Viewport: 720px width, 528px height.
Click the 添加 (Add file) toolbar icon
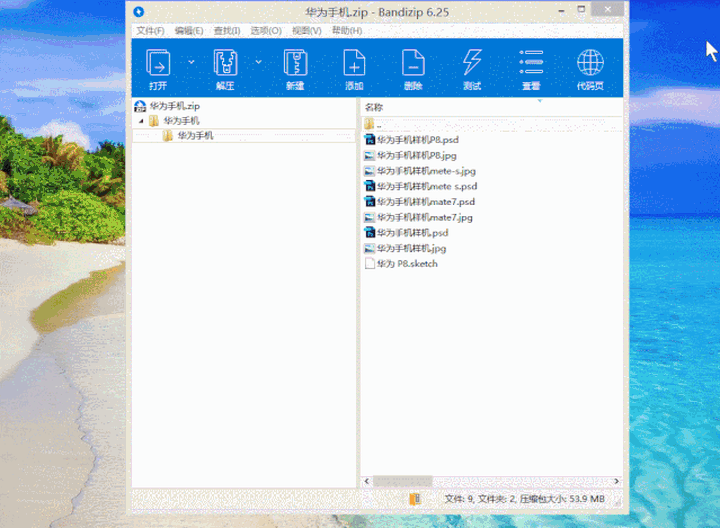pos(354,62)
